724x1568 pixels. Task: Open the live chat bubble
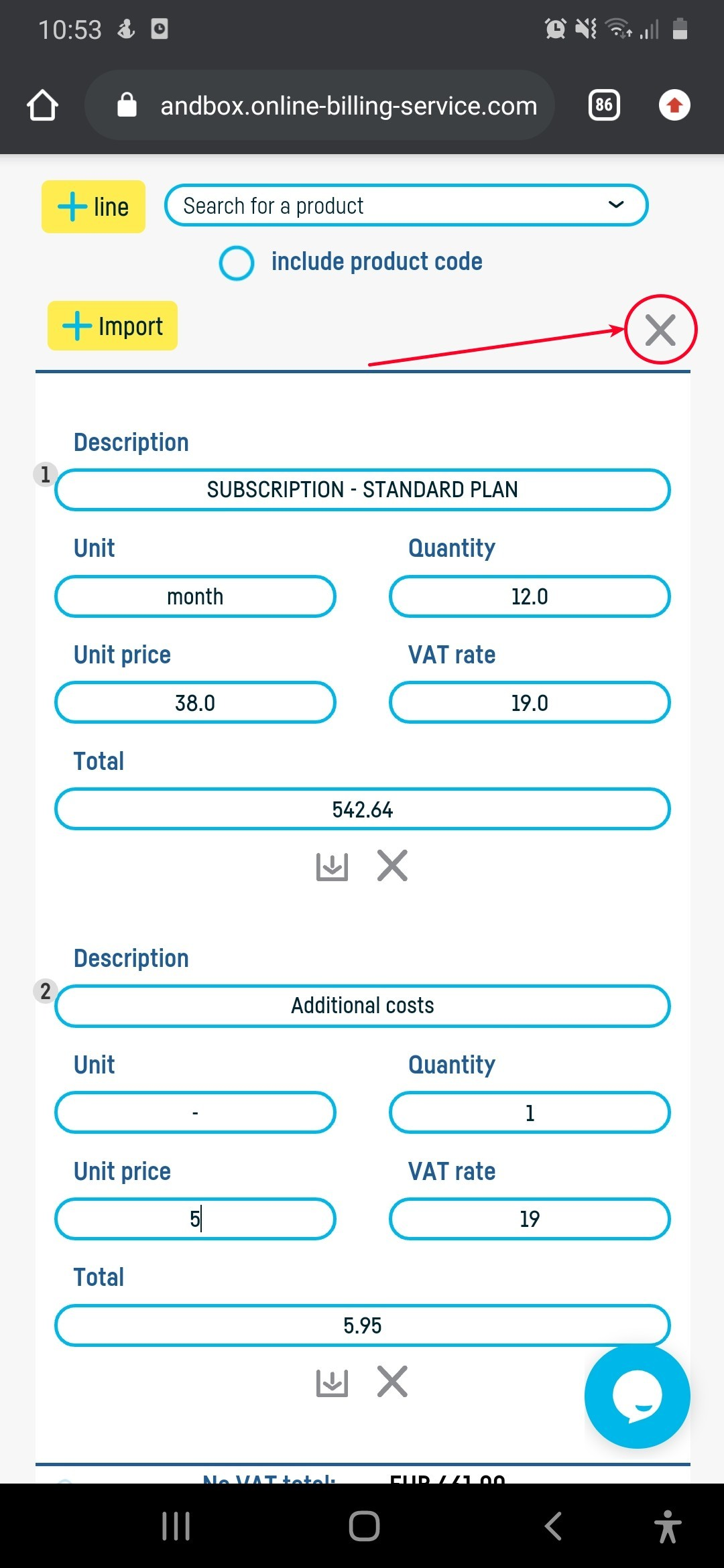(637, 1396)
